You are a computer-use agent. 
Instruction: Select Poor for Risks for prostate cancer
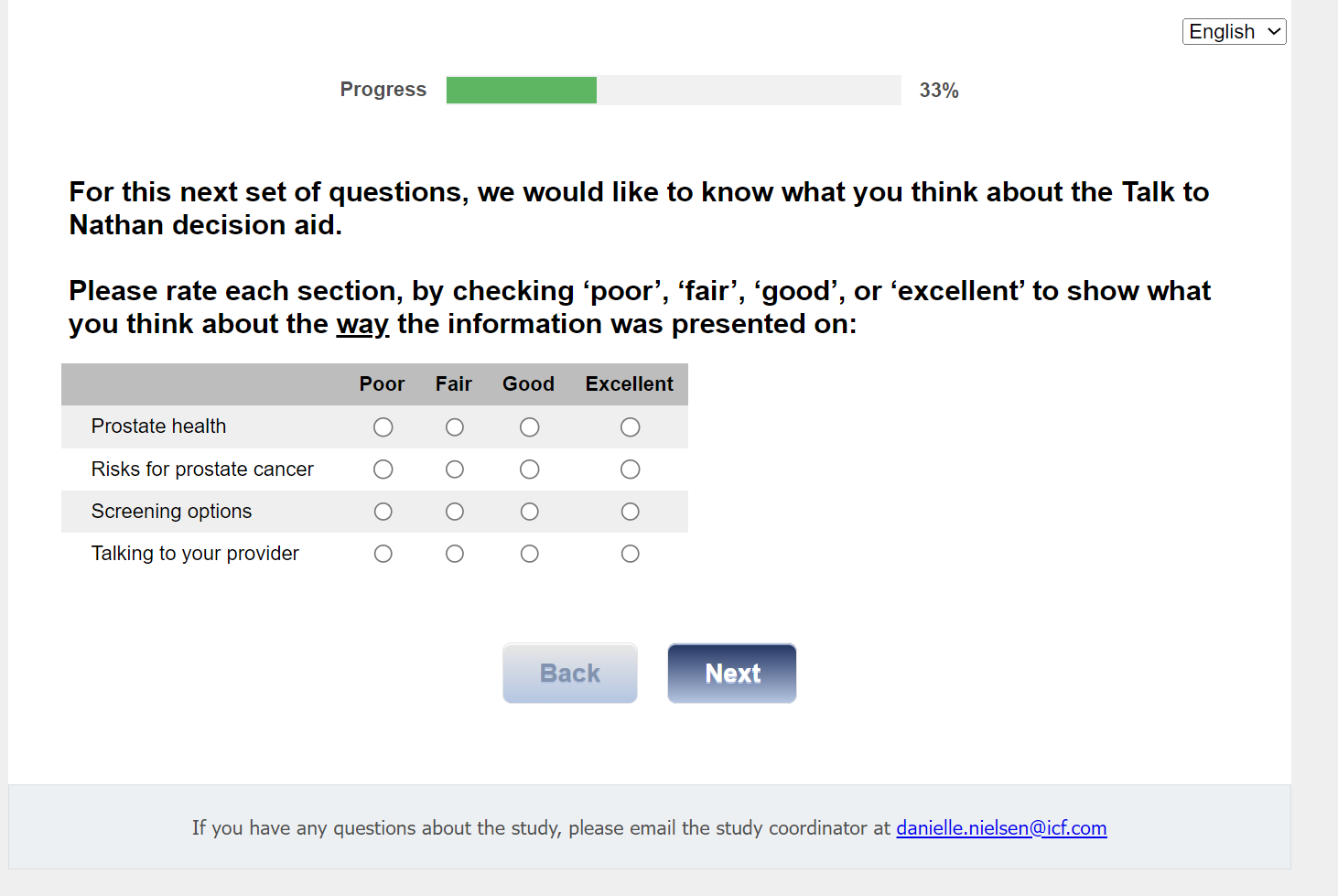[383, 470]
